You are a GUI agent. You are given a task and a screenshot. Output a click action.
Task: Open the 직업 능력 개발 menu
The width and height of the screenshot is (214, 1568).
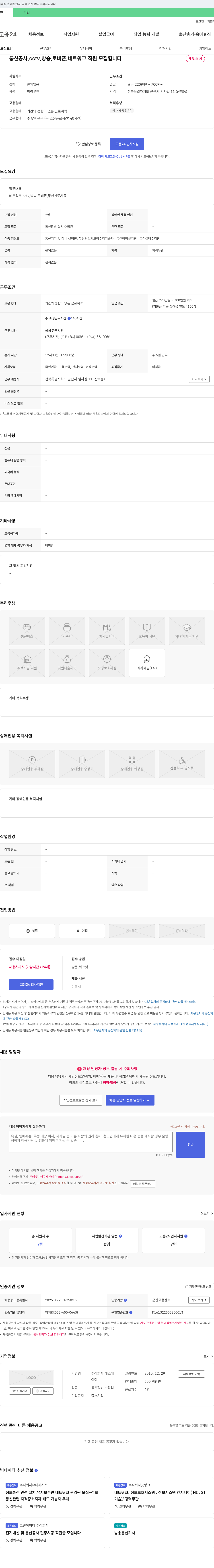146,35
